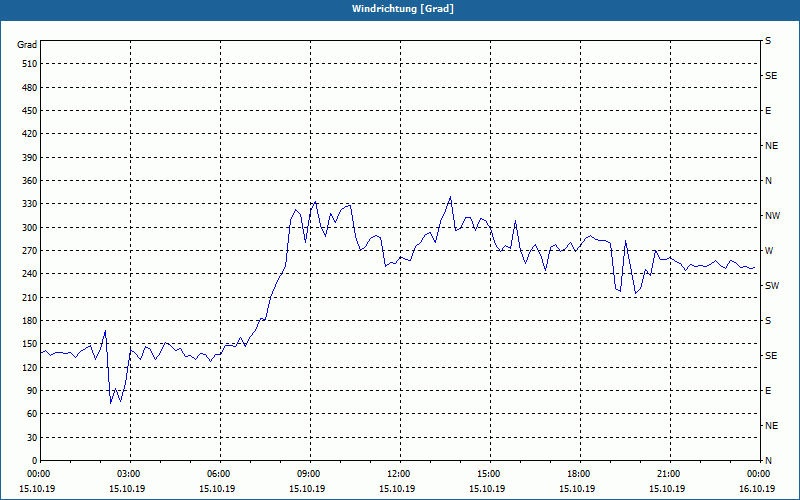Select the 300 degree axis label
The height and width of the screenshot is (500, 800).
click(x=29, y=228)
